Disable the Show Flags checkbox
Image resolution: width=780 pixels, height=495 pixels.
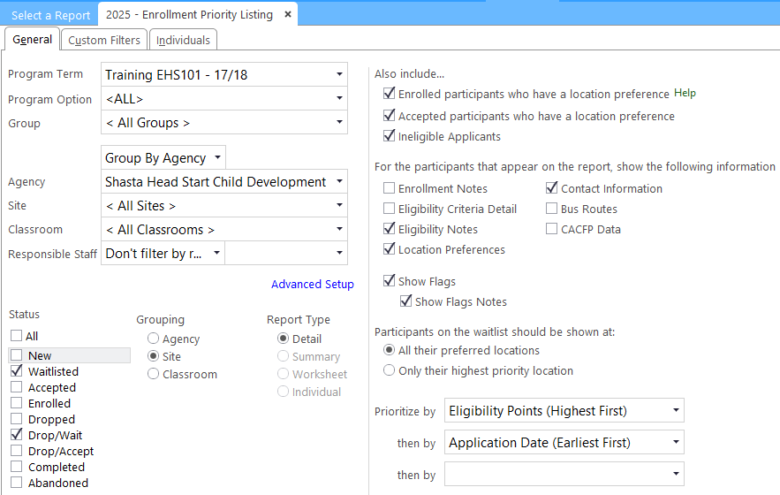pyautogui.click(x=389, y=282)
